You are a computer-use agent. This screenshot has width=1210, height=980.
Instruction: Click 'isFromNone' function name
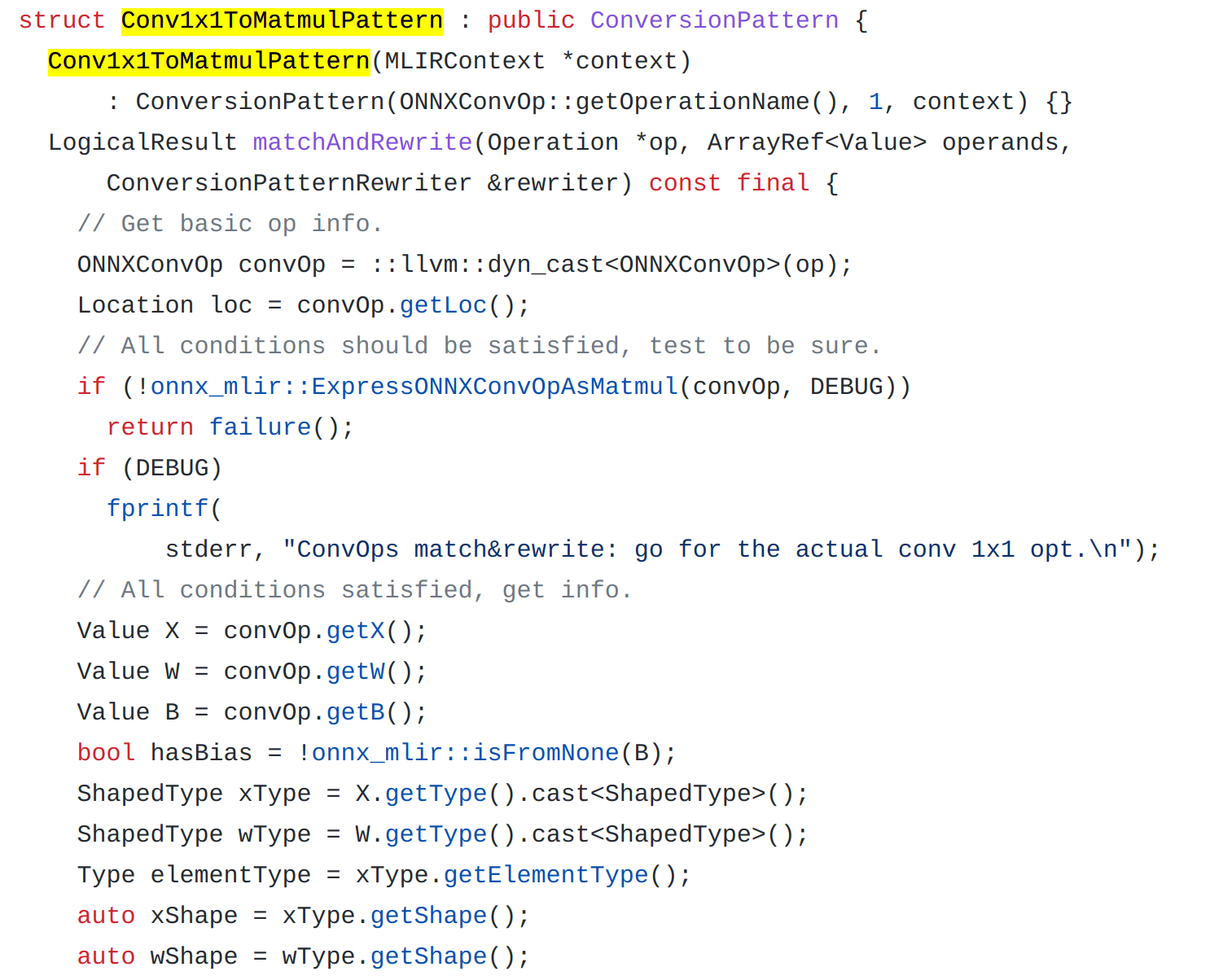(546, 753)
